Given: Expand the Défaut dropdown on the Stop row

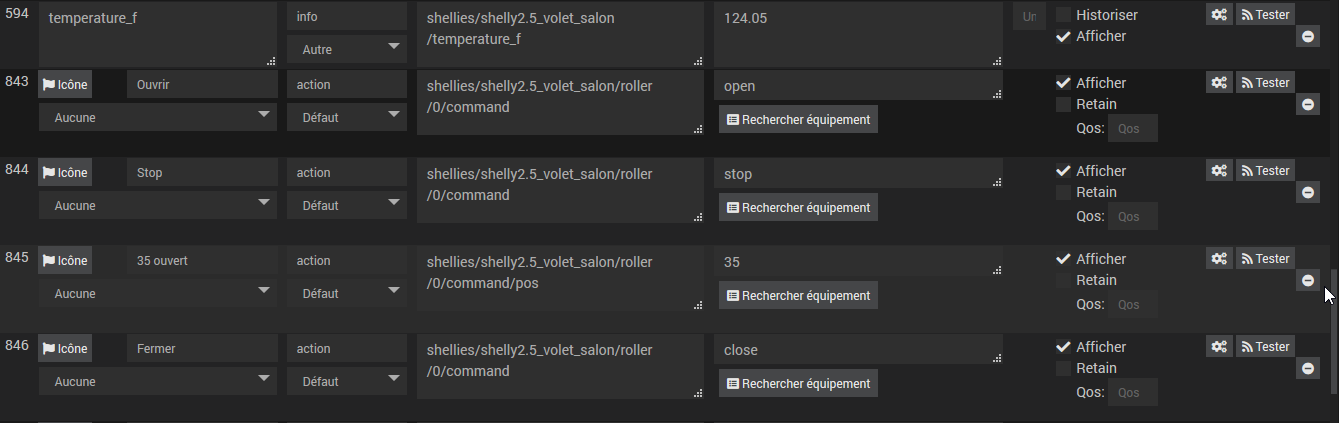Looking at the screenshot, I should (x=346, y=205).
